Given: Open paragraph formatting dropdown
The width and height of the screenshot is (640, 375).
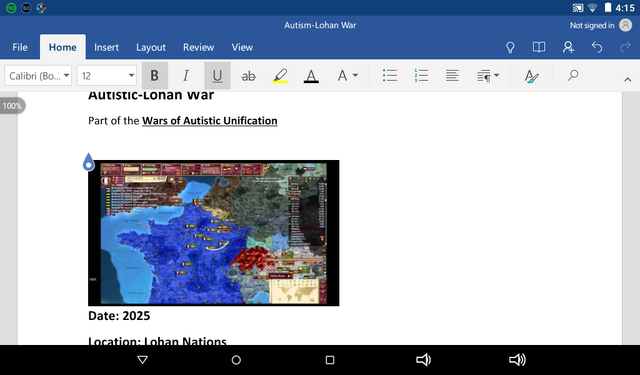Looking at the screenshot, I should pyautogui.click(x=488, y=75).
